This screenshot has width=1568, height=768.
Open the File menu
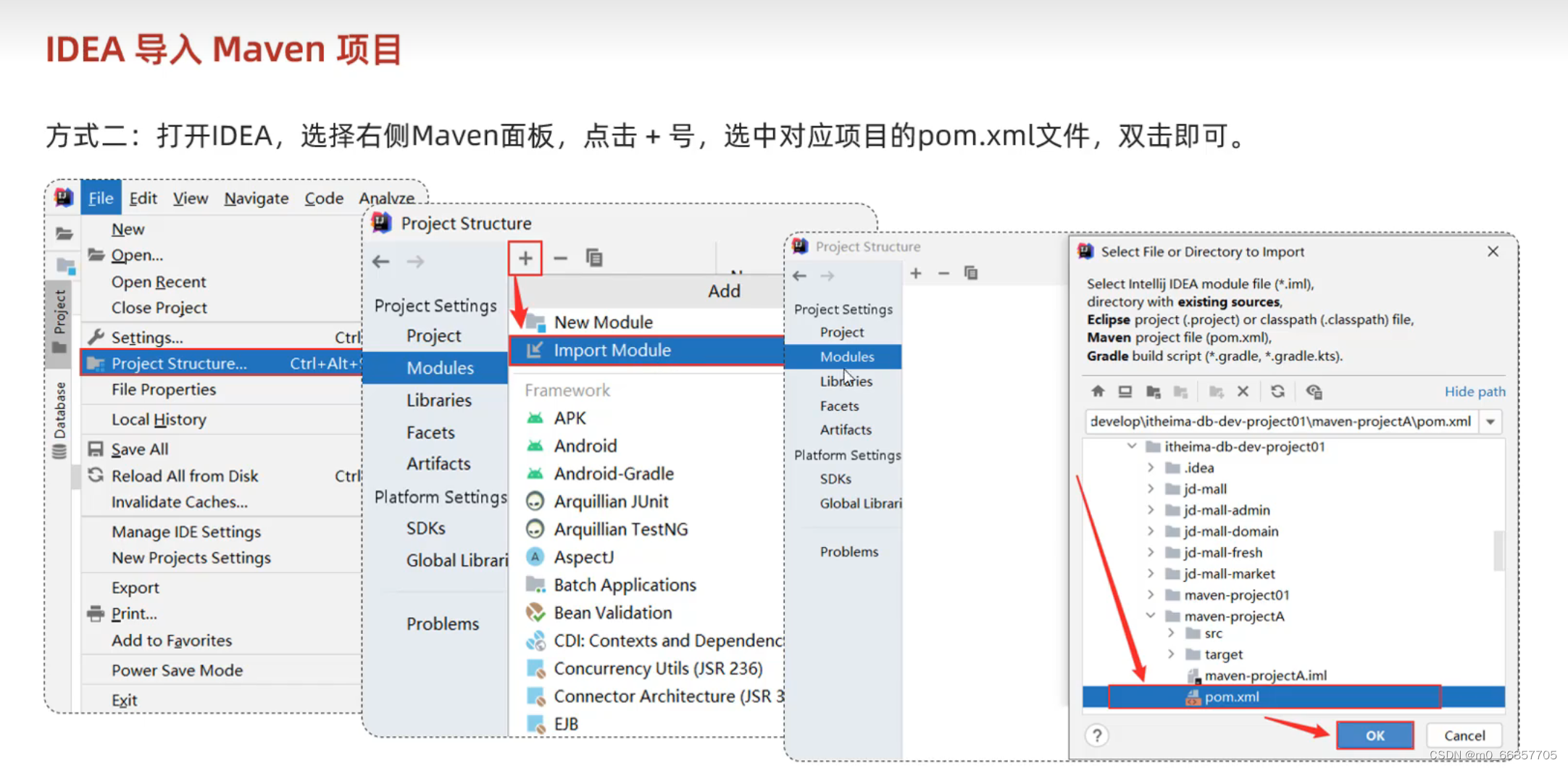[x=101, y=197]
